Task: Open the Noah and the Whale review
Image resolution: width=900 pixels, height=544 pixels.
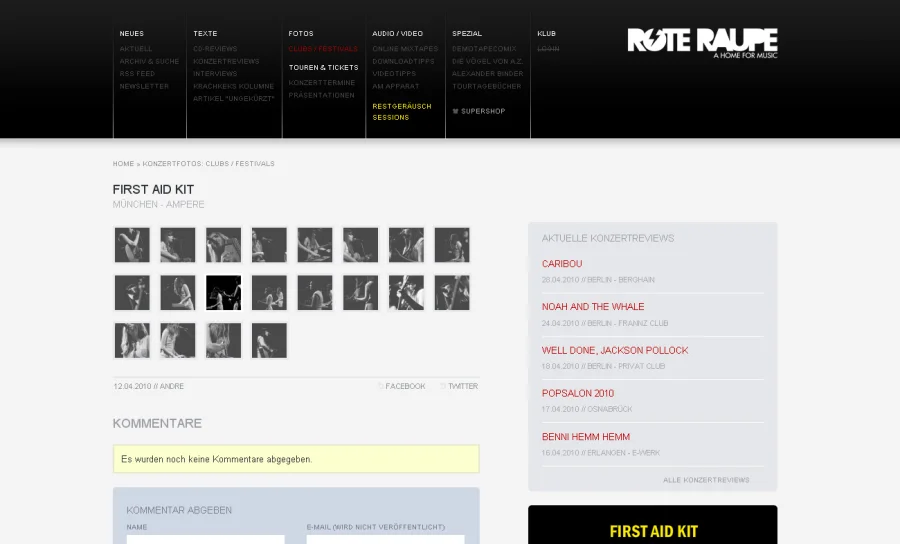Action: click(593, 307)
